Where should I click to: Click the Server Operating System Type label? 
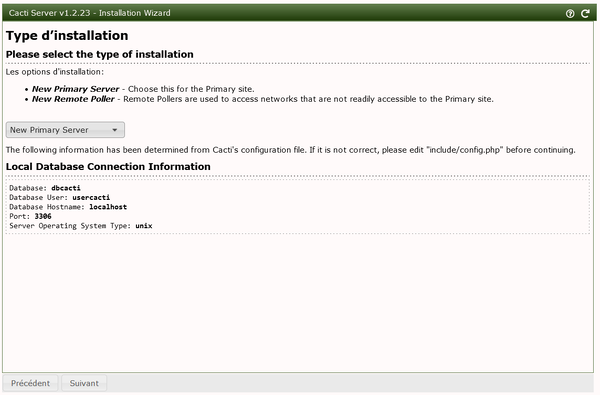(x=70, y=226)
